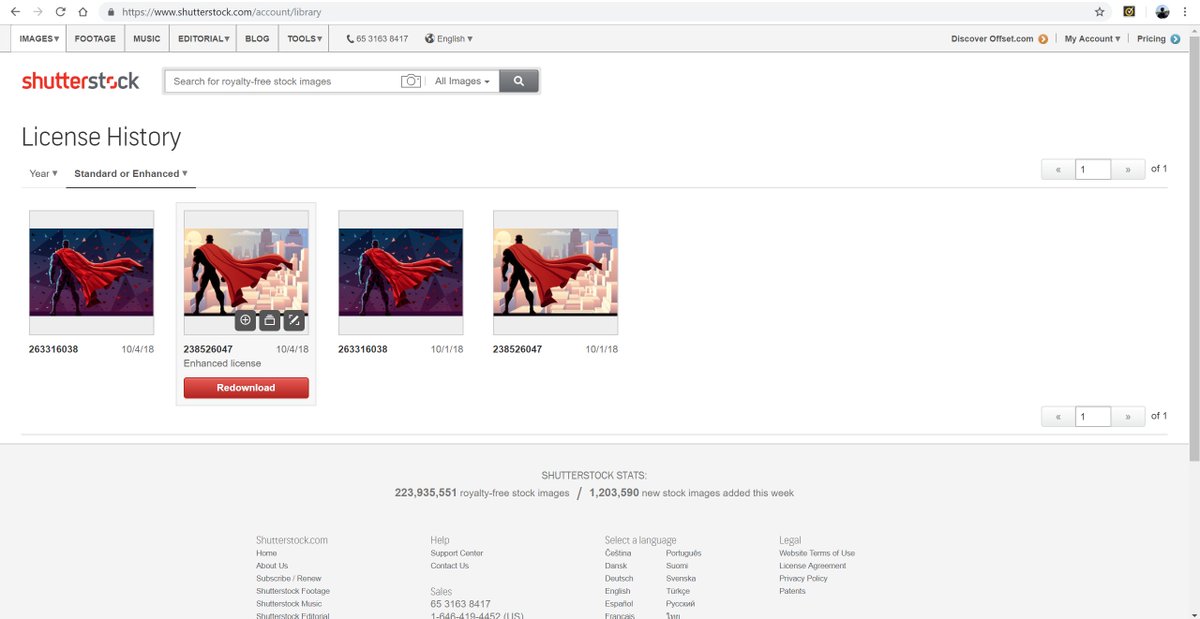Select Svenska in the language list
The width and height of the screenshot is (1200, 619).
click(681, 579)
